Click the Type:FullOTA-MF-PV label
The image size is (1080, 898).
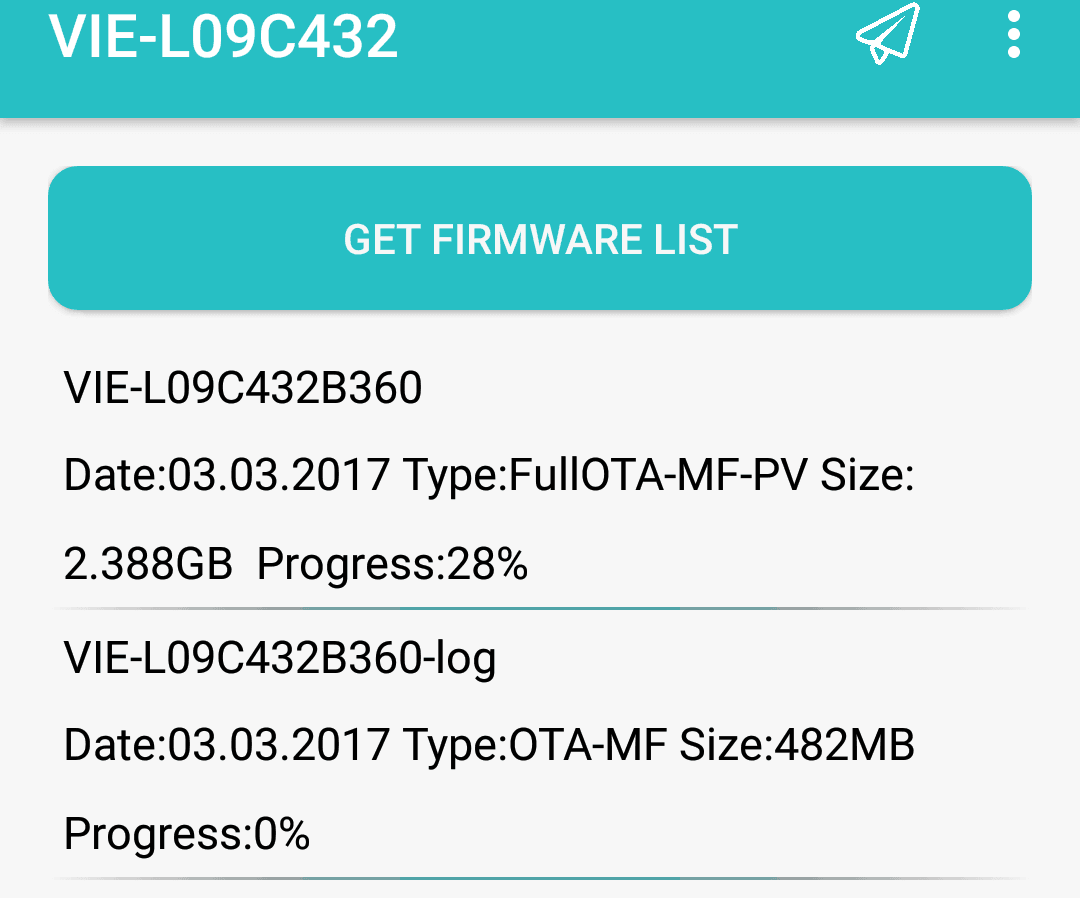pyautogui.click(x=605, y=475)
